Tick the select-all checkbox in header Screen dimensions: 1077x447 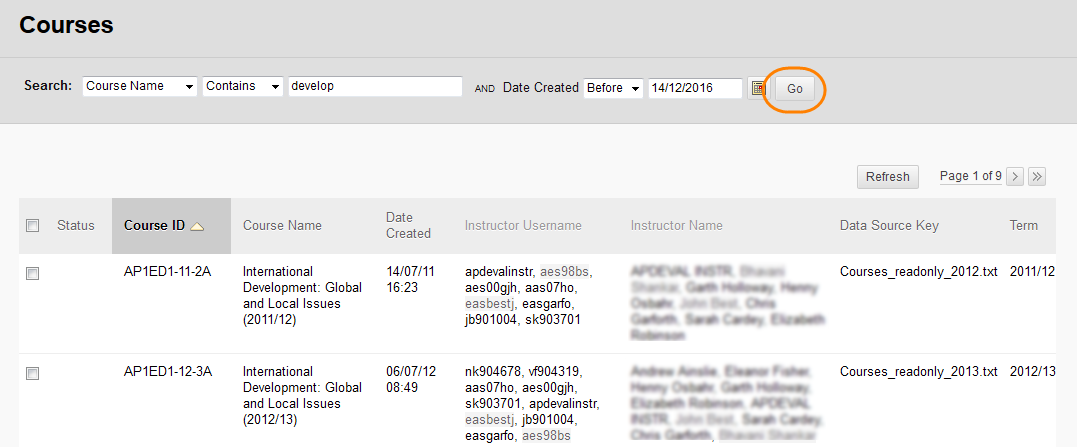point(33,226)
